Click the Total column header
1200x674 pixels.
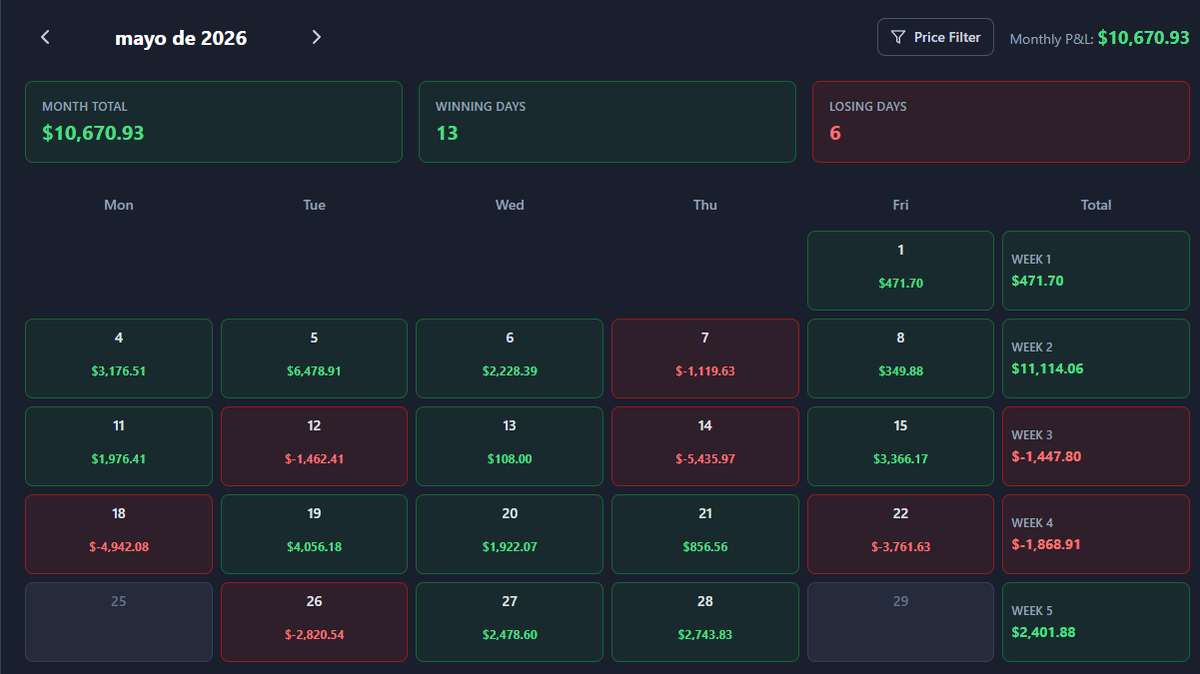1096,205
